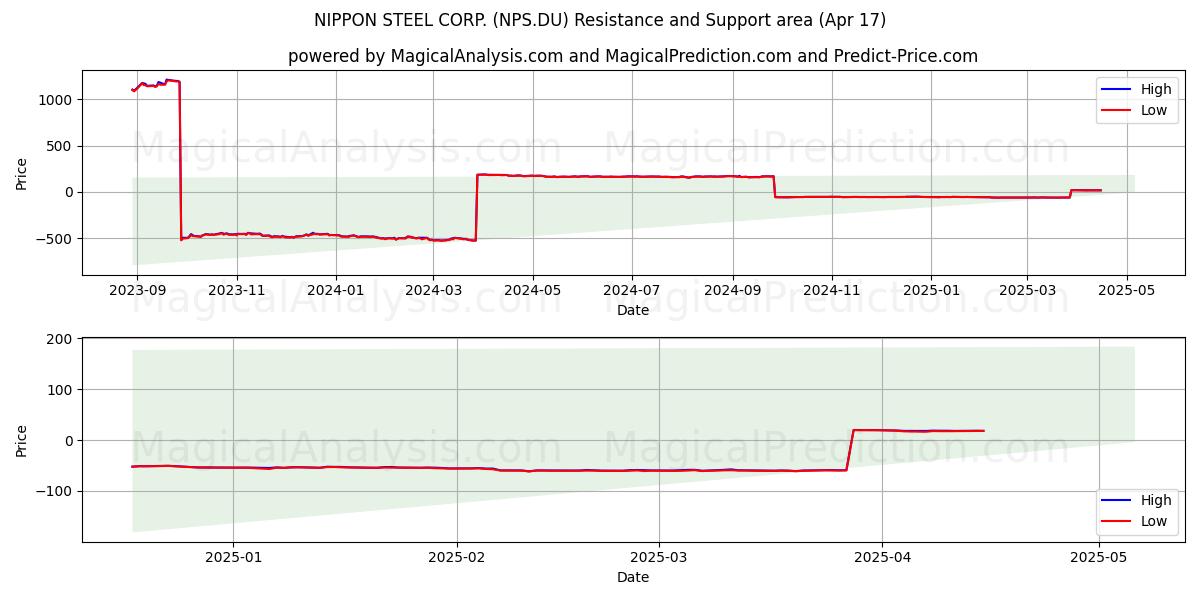Click the bottom chart x-axis label '2025-02'
This screenshot has width=1200, height=600.
click(457, 559)
